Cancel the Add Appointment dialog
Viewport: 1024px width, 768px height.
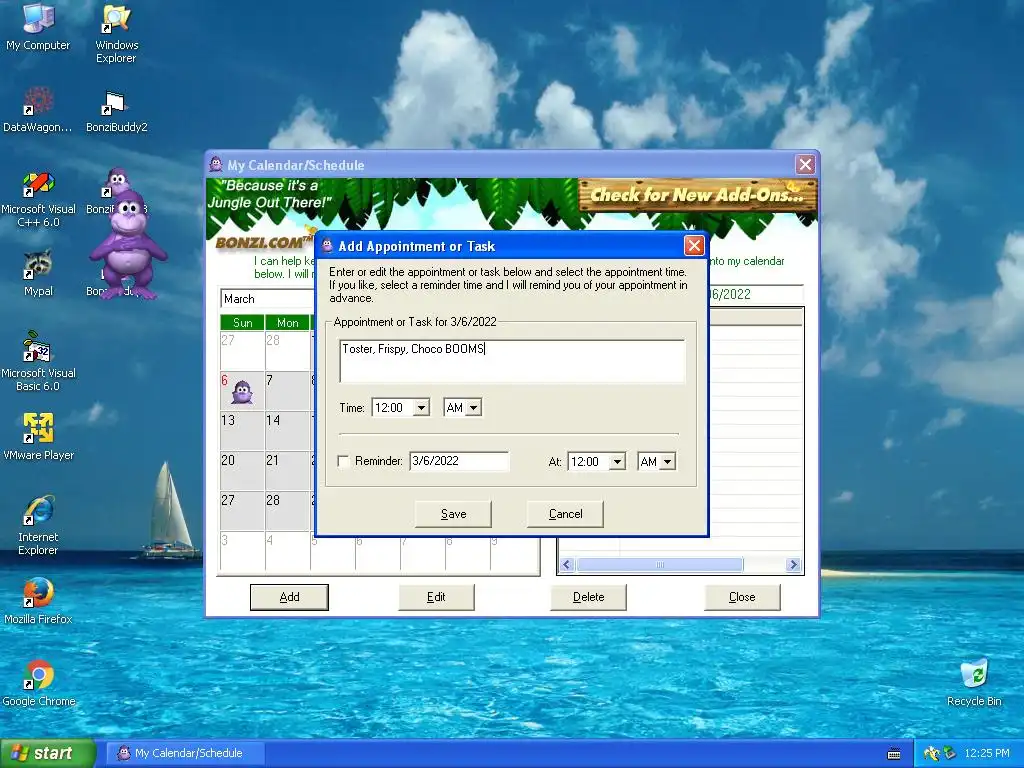(565, 514)
